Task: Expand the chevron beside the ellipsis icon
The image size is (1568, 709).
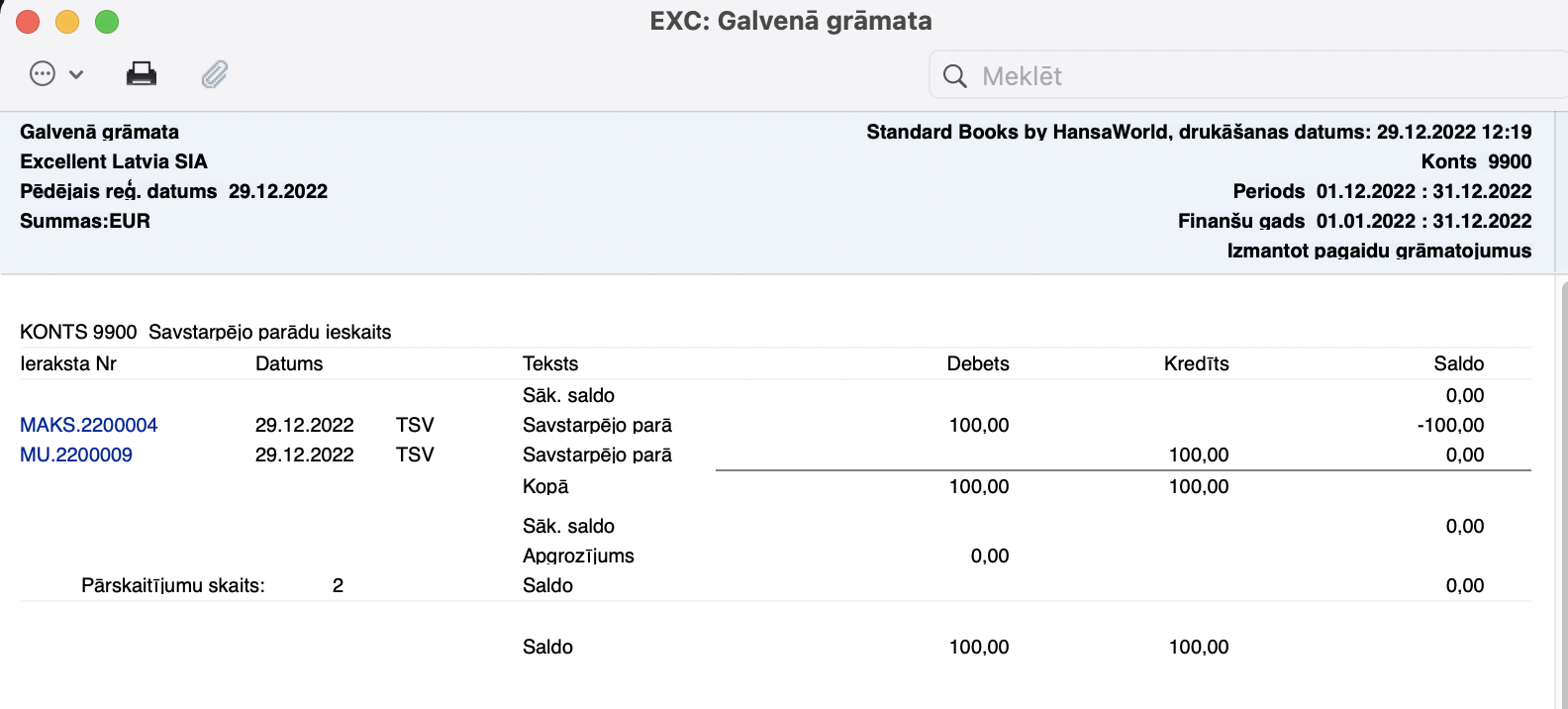Action: click(x=76, y=74)
